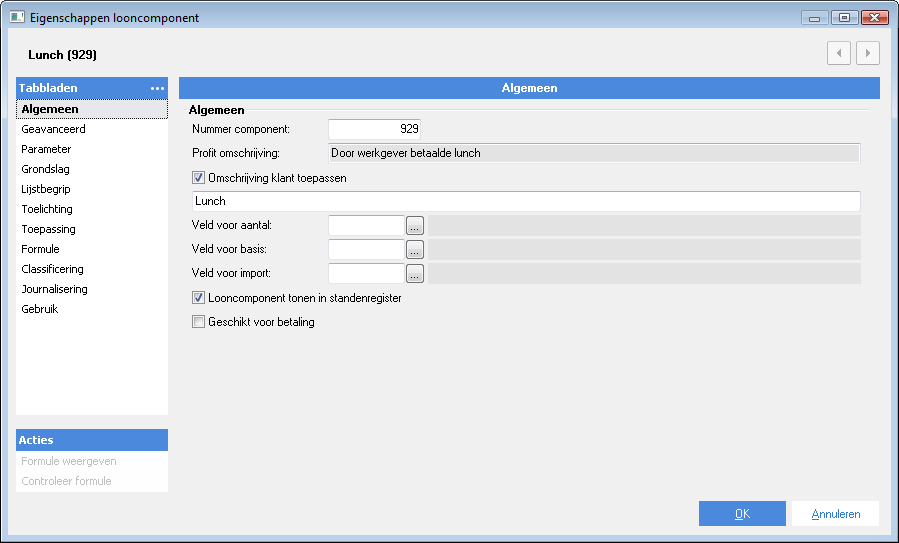Image resolution: width=899 pixels, height=543 pixels.
Task: Open the Formule tab
Action: pyautogui.click(x=92, y=249)
